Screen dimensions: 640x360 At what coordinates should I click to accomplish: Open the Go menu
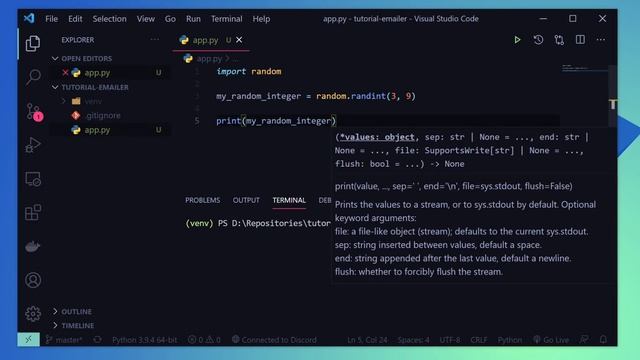click(x=170, y=19)
